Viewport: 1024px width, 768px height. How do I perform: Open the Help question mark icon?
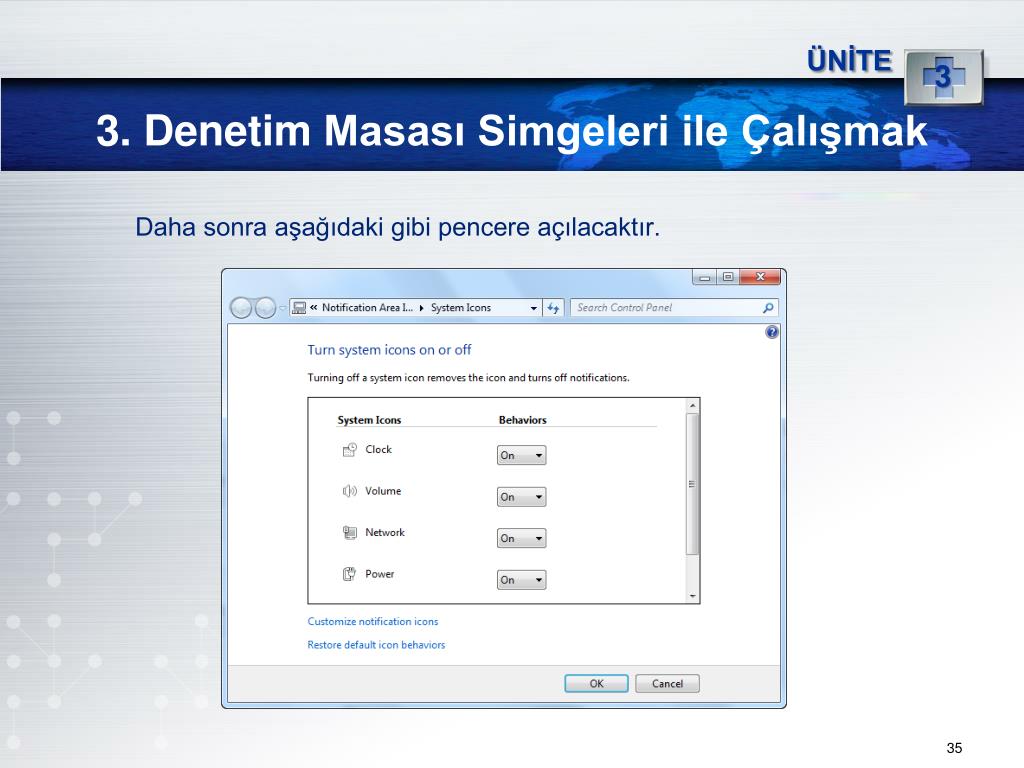(772, 332)
